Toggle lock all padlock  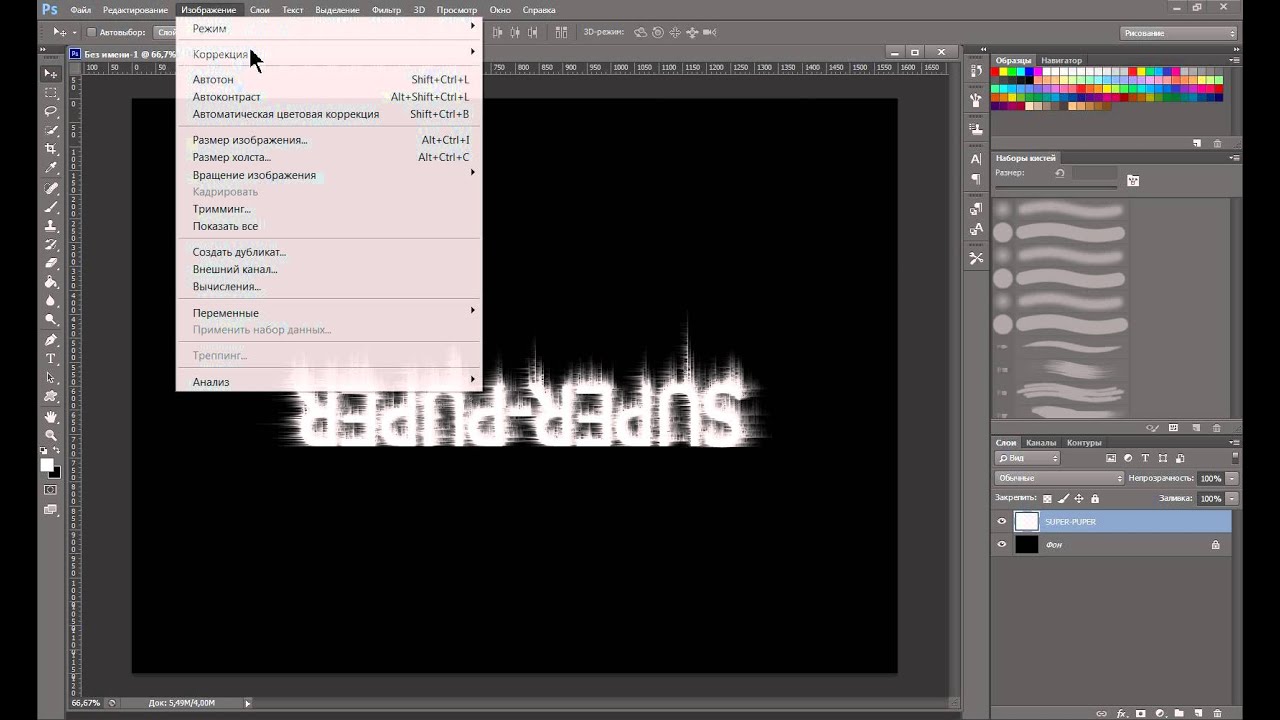1095,498
